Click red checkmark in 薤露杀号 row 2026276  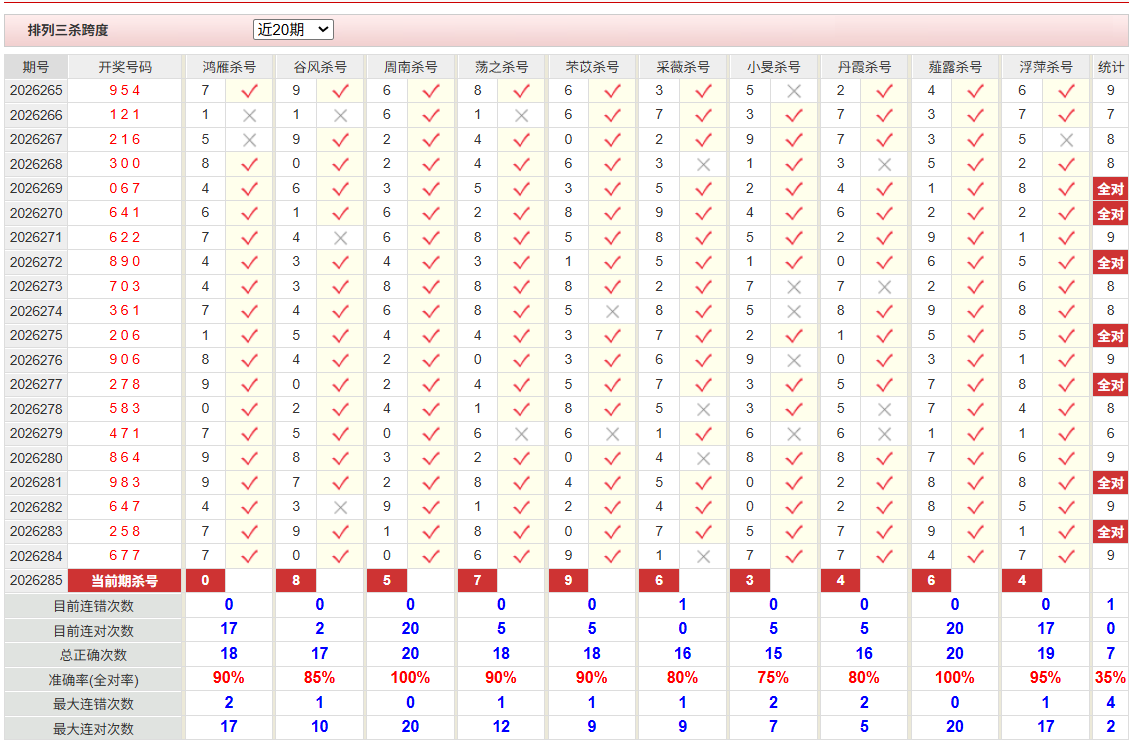coord(976,360)
